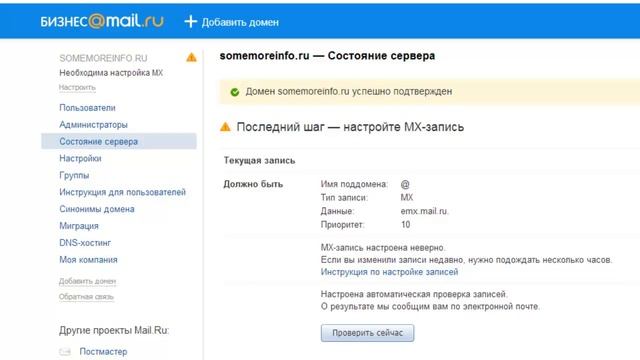This screenshot has width=640, height=360.
Task: Open Инструкция для пользователей
Action: (122, 192)
